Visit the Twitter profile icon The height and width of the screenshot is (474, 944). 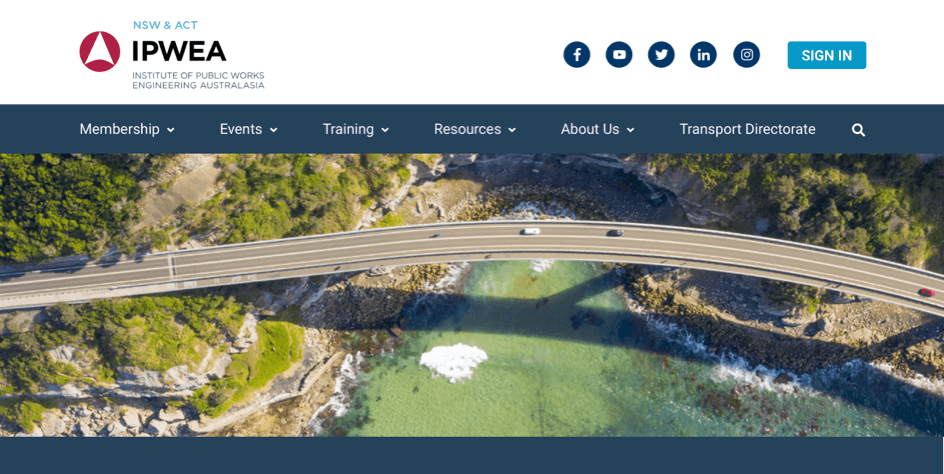661,55
